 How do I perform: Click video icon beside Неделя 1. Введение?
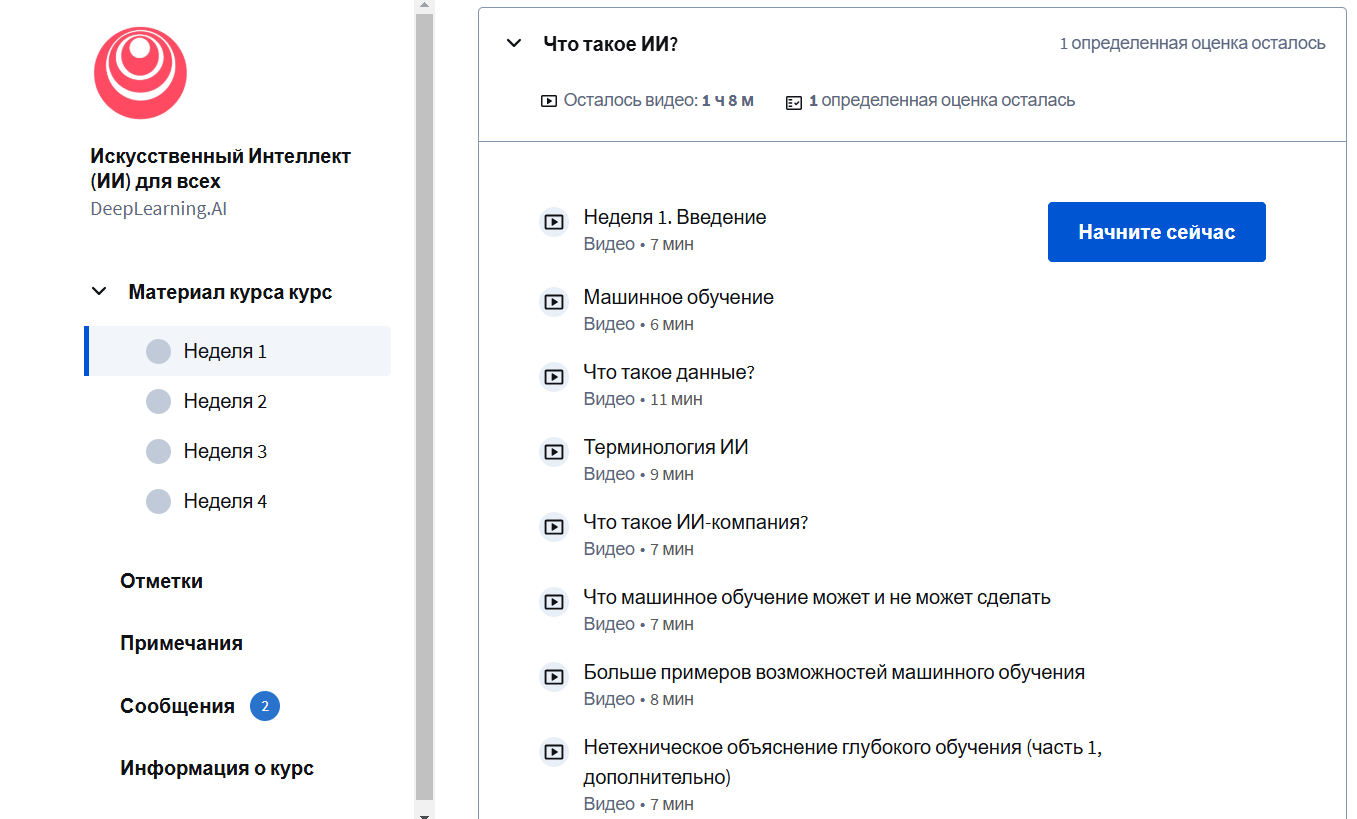[x=553, y=222]
